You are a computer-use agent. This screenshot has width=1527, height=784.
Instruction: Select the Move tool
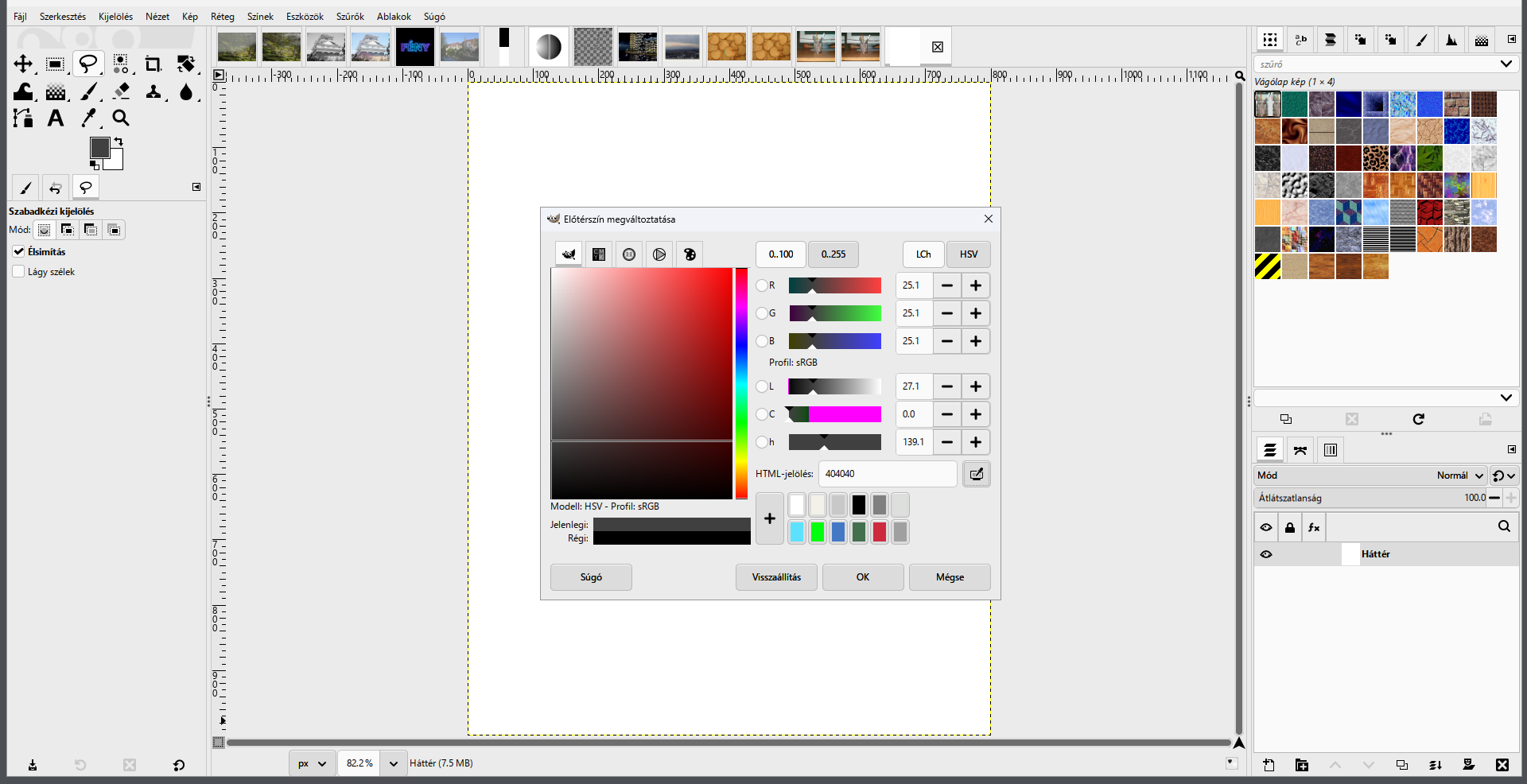point(23,64)
